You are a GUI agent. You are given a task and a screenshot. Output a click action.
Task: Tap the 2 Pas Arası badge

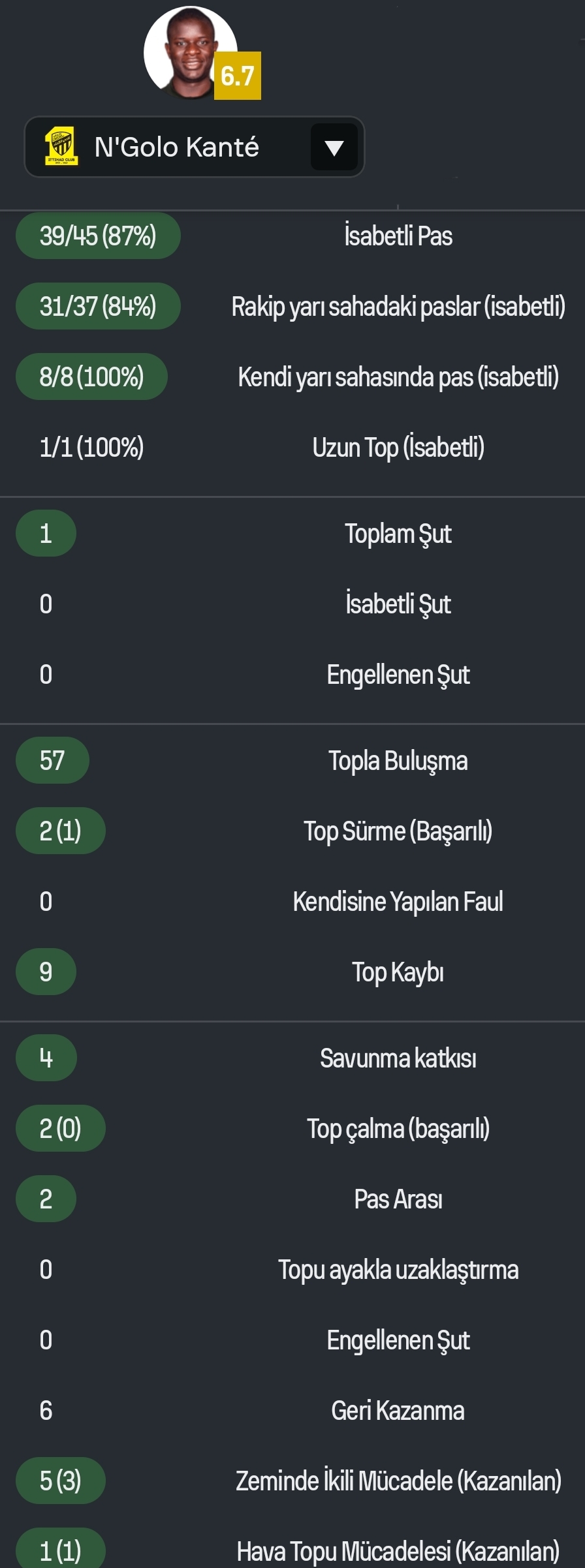[46, 1199]
